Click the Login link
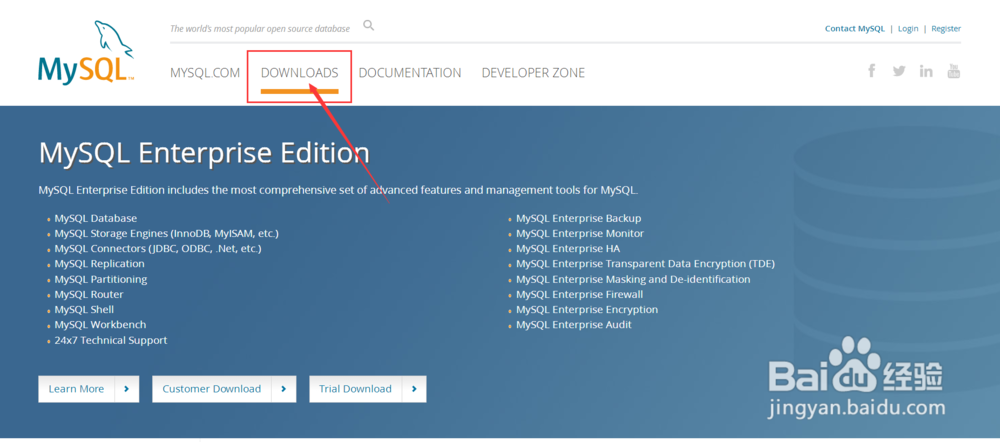Screen dimensions: 1000x442 tap(908, 29)
